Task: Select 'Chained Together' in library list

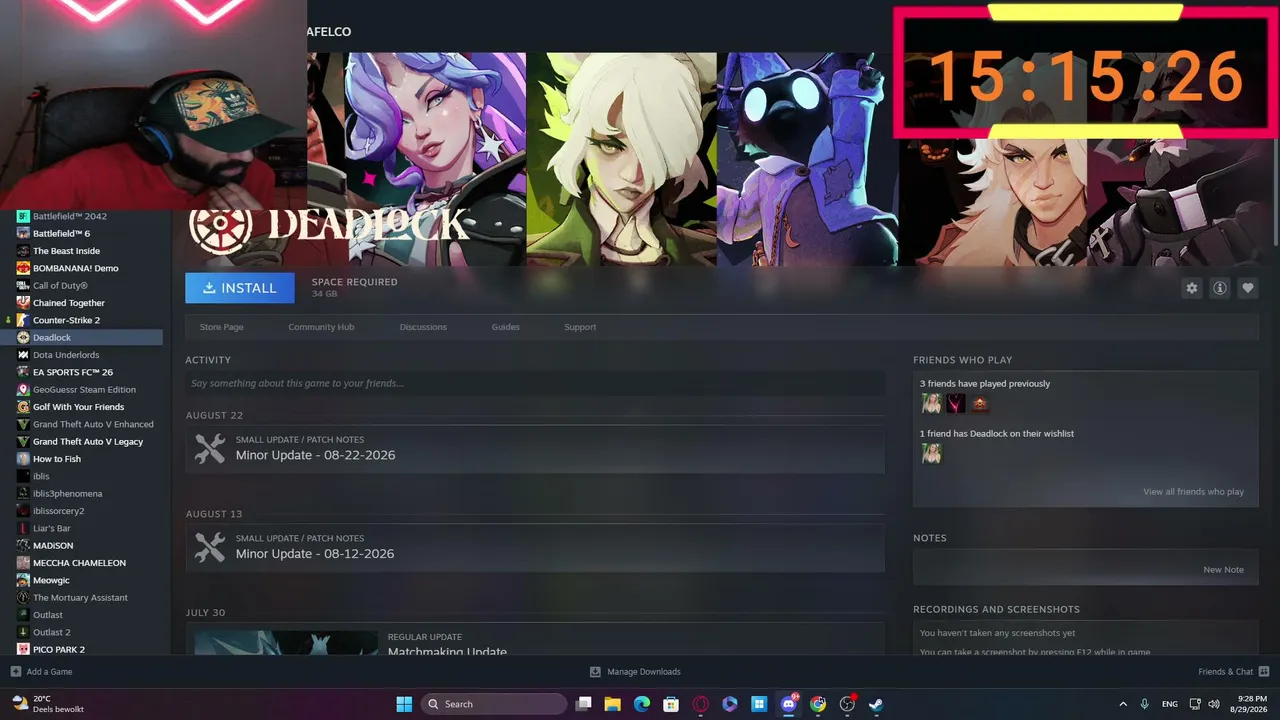Action: 69,303
